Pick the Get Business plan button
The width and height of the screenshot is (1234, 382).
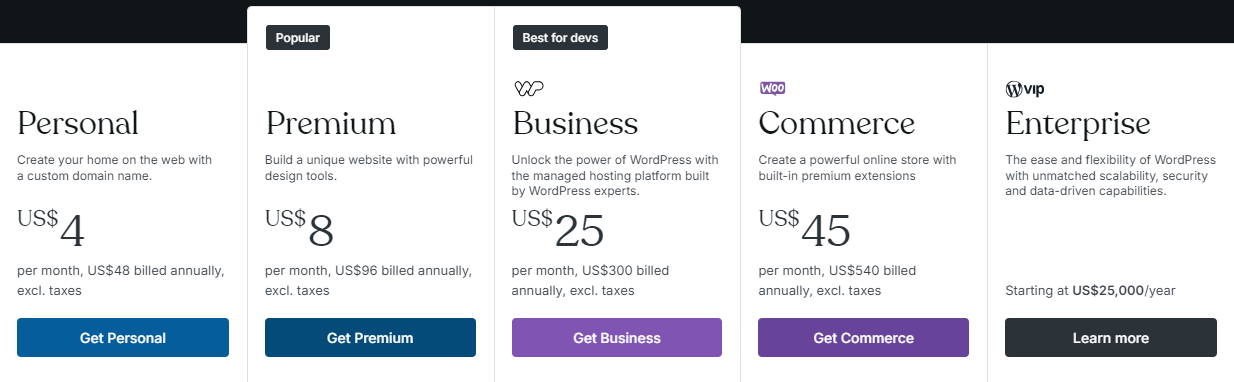[617, 338]
